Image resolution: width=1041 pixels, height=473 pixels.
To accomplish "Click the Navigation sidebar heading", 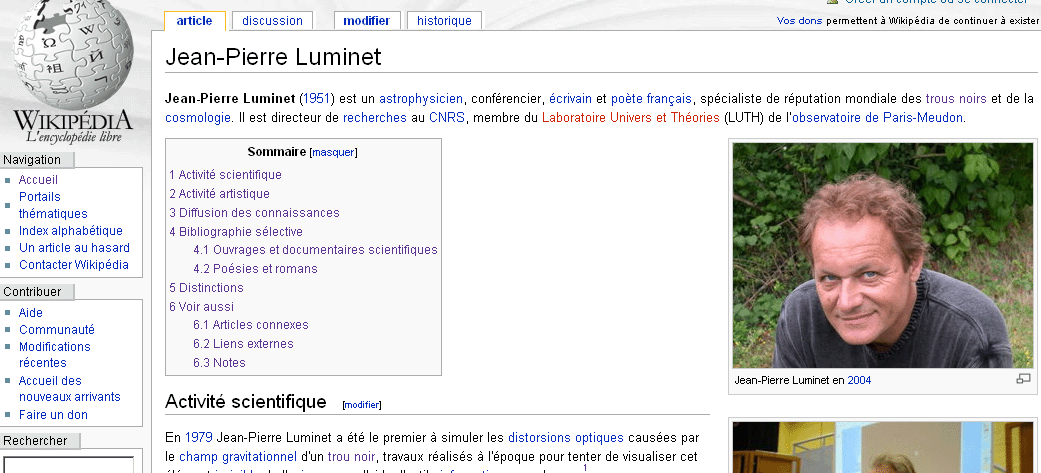I will tap(32, 160).
